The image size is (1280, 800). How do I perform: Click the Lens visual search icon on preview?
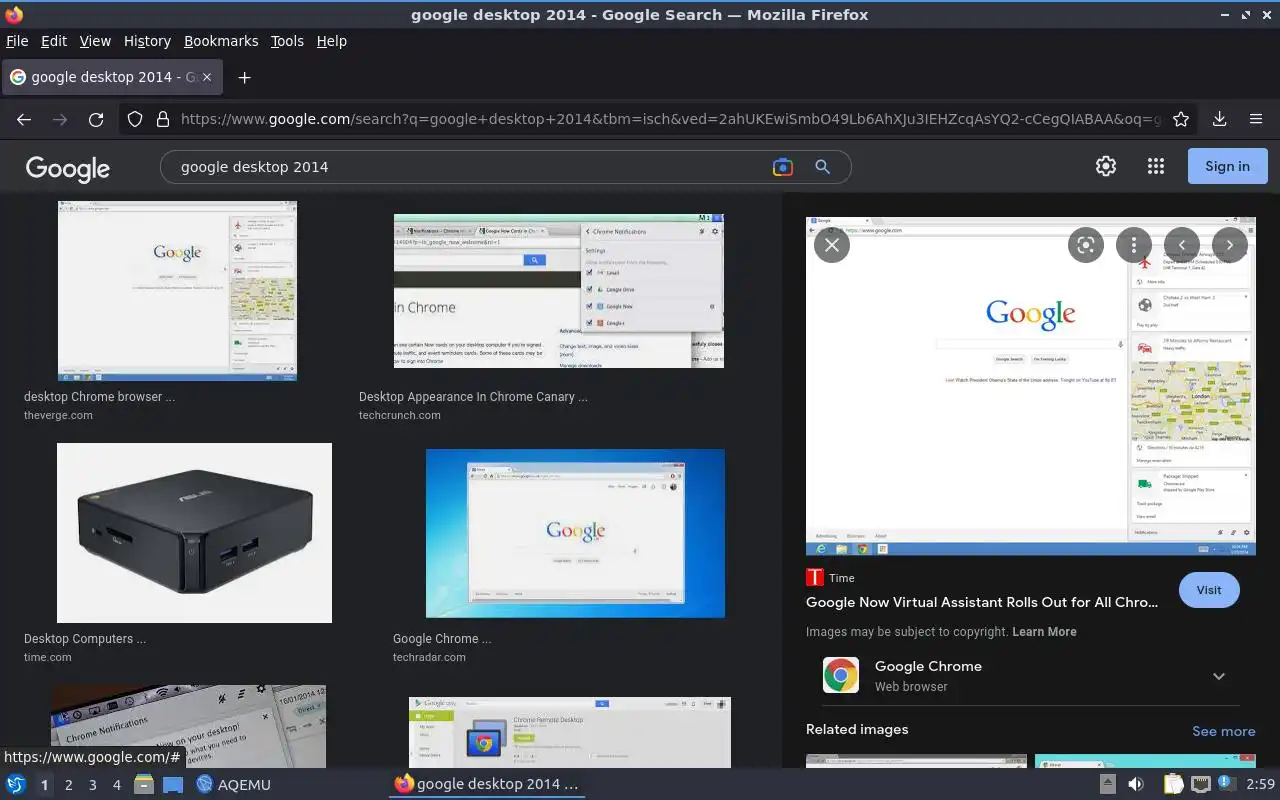click(1086, 245)
